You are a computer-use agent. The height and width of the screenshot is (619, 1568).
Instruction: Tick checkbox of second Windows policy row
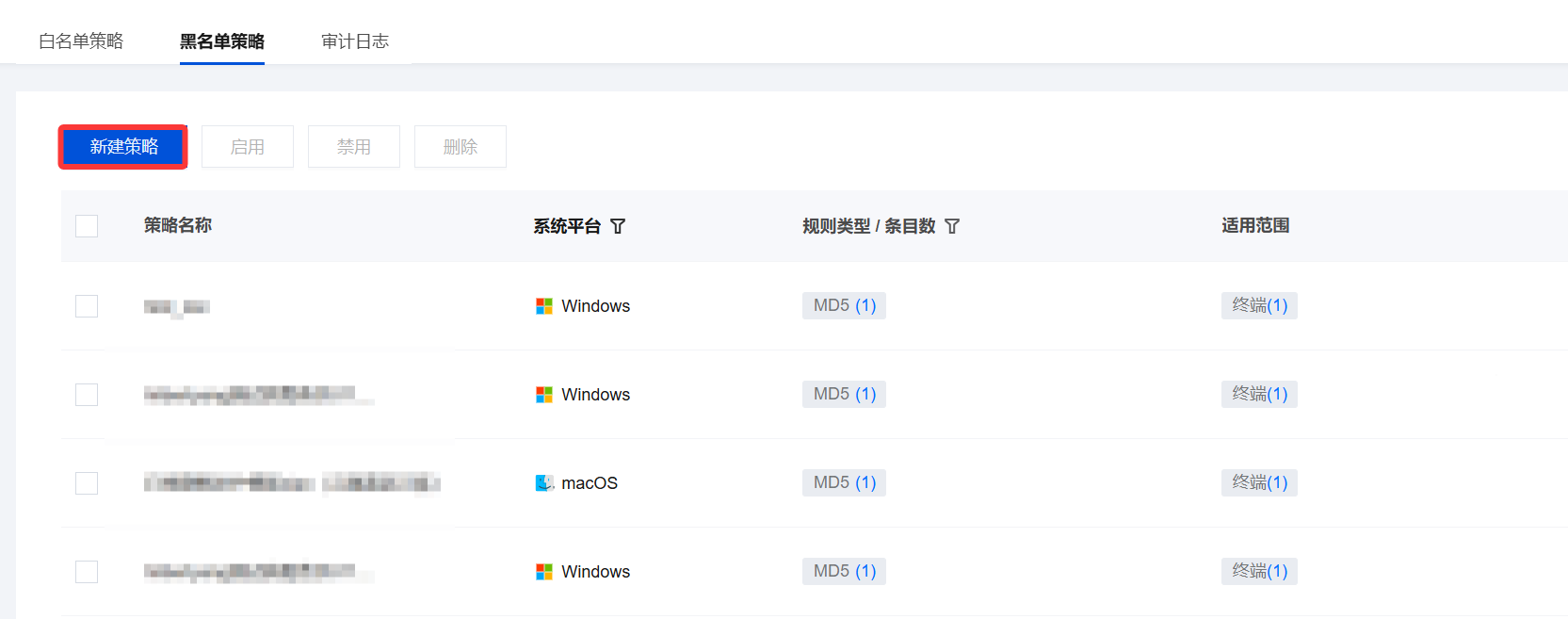click(x=87, y=395)
